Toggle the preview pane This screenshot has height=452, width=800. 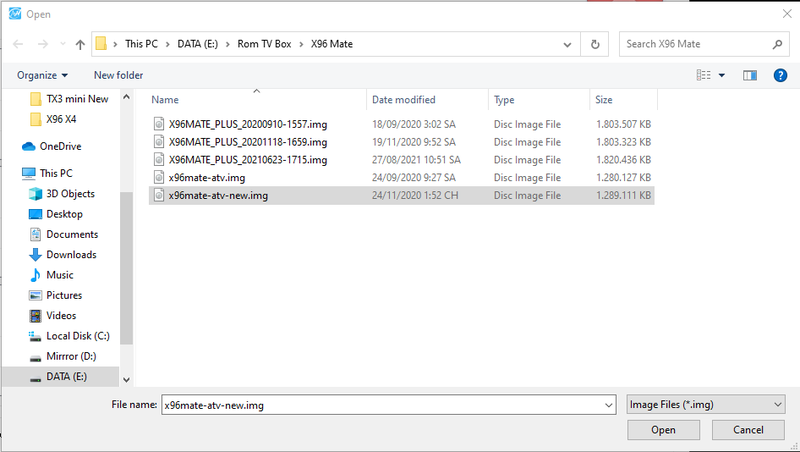tap(750, 76)
